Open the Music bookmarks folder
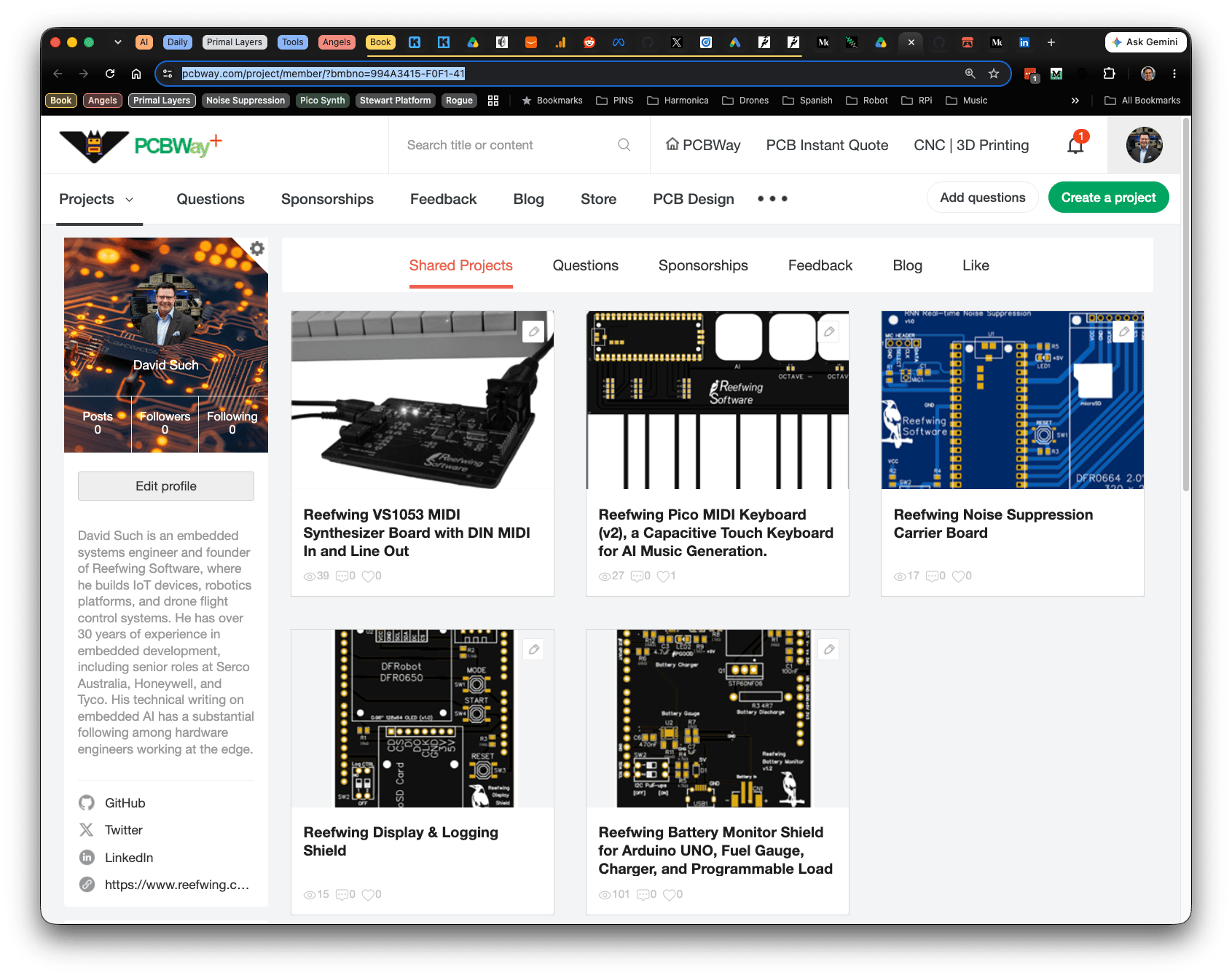Viewport: 1232px width, 978px height. coord(967,101)
